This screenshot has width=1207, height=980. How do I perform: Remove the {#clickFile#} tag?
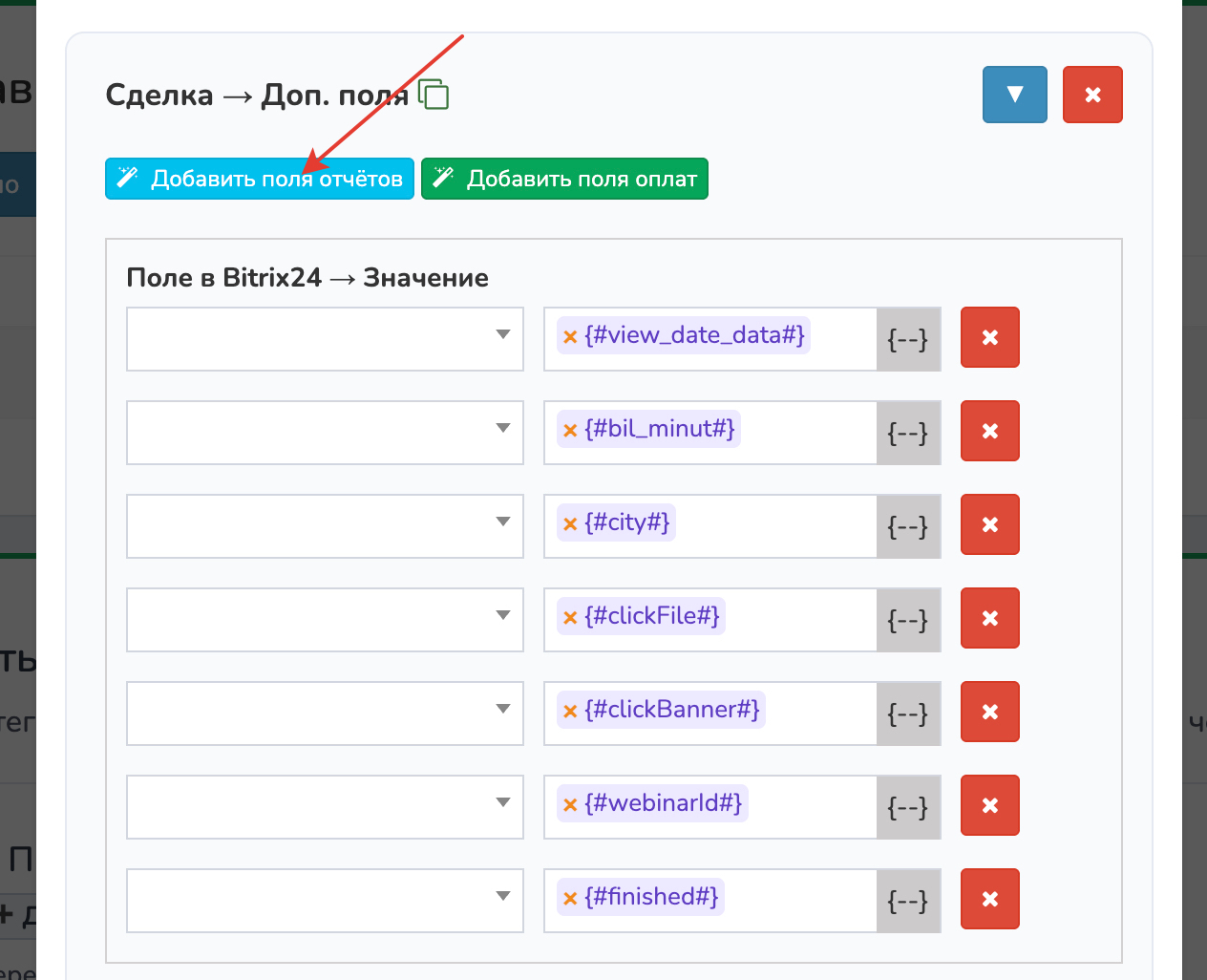click(x=570, y=617)
